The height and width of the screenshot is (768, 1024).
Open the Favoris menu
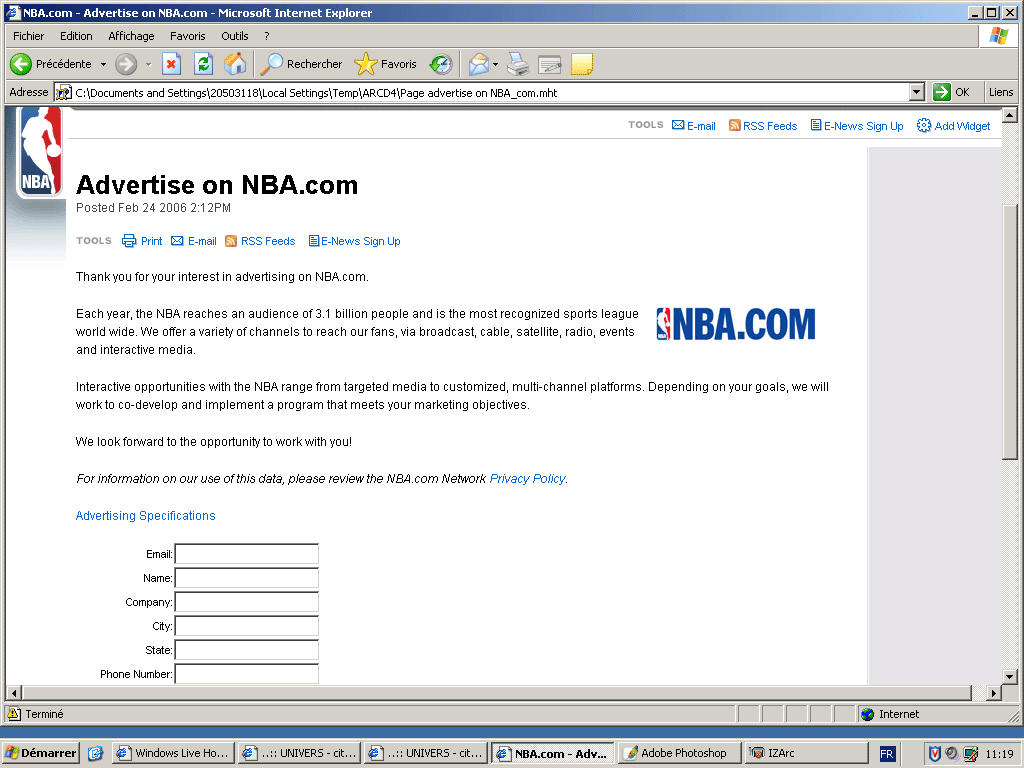pos(187,36)
